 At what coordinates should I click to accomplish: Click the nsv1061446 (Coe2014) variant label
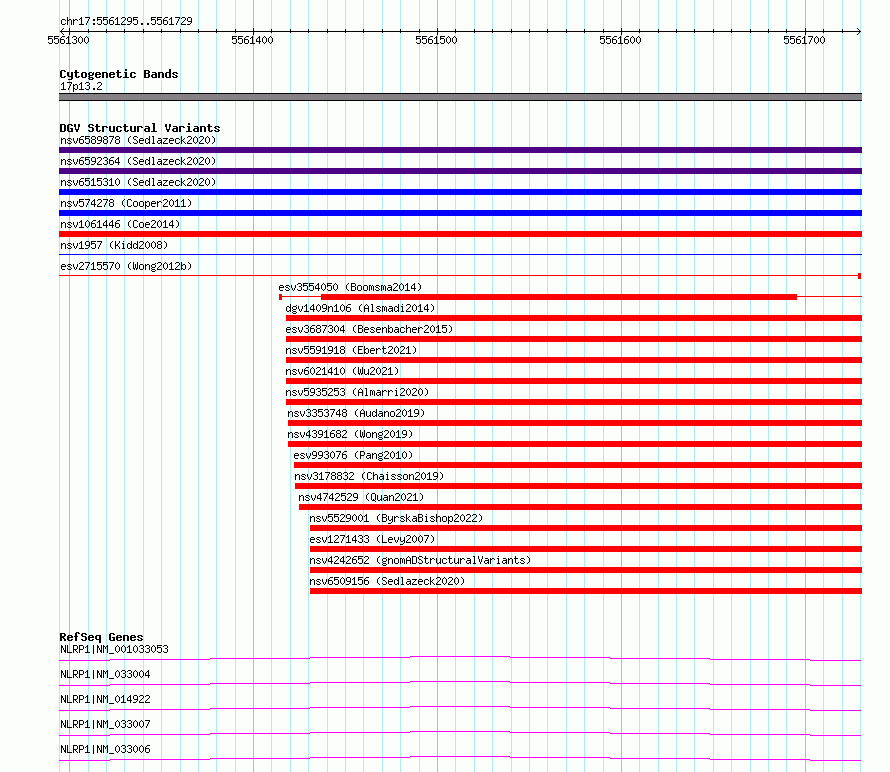(x=120, y=224)
